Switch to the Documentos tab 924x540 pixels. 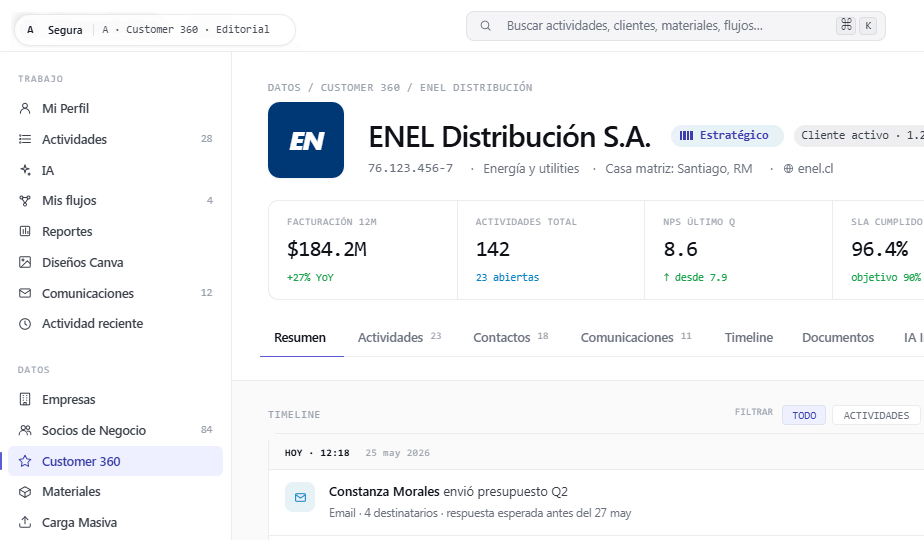click(x=838, y=338)
